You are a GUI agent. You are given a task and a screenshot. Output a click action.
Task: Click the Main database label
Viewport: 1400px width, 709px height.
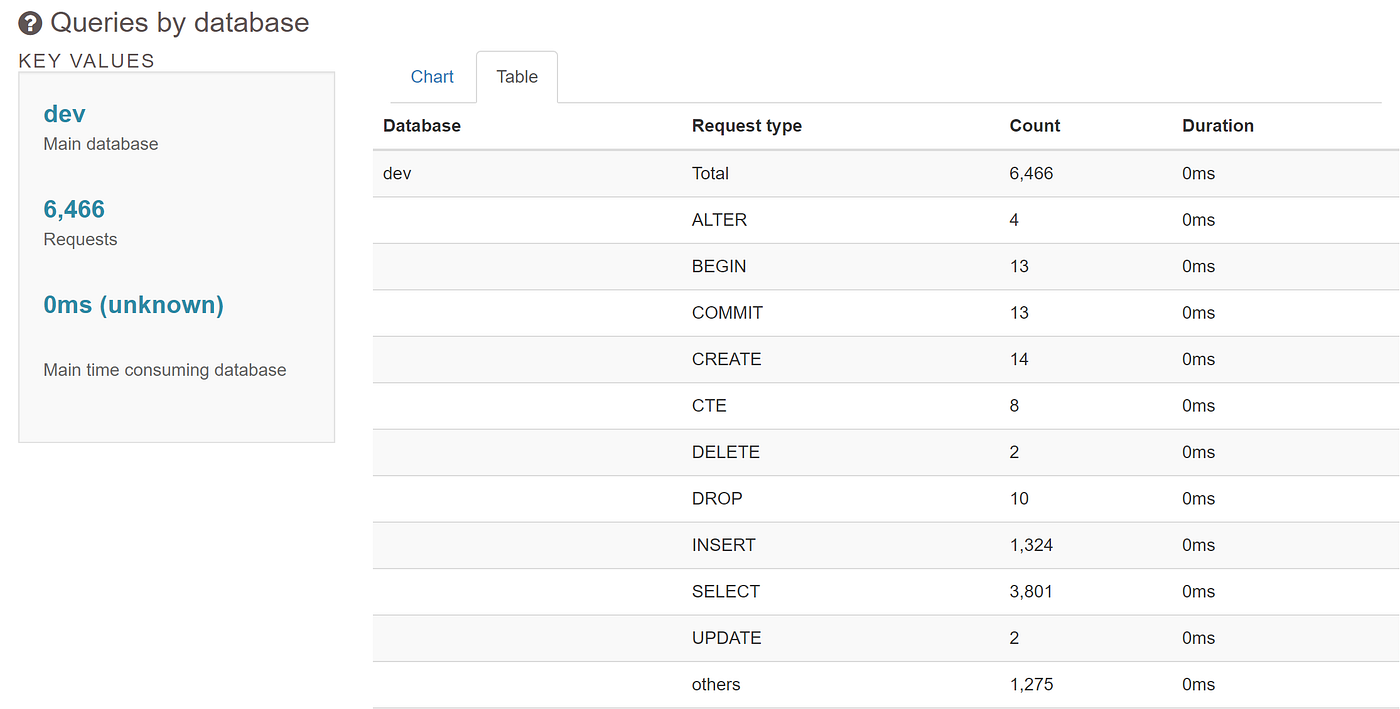[x=101, y=144]
